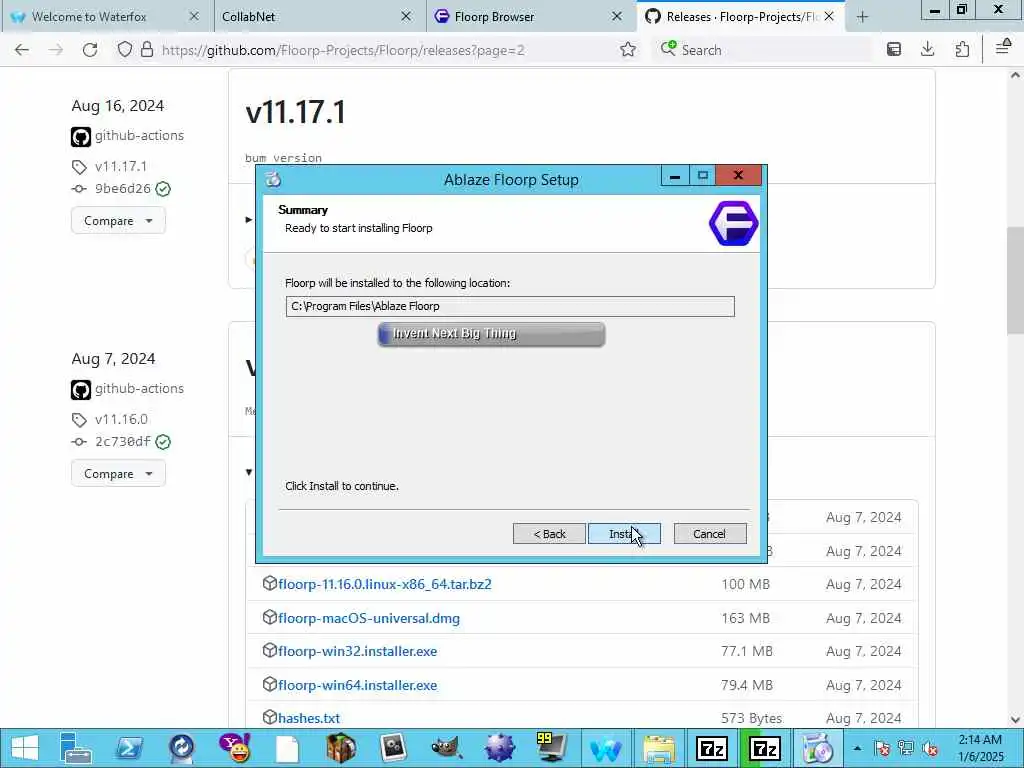1024x768 pixels.
Task: Launch PowerShell from taskbar
Action: 129,748
